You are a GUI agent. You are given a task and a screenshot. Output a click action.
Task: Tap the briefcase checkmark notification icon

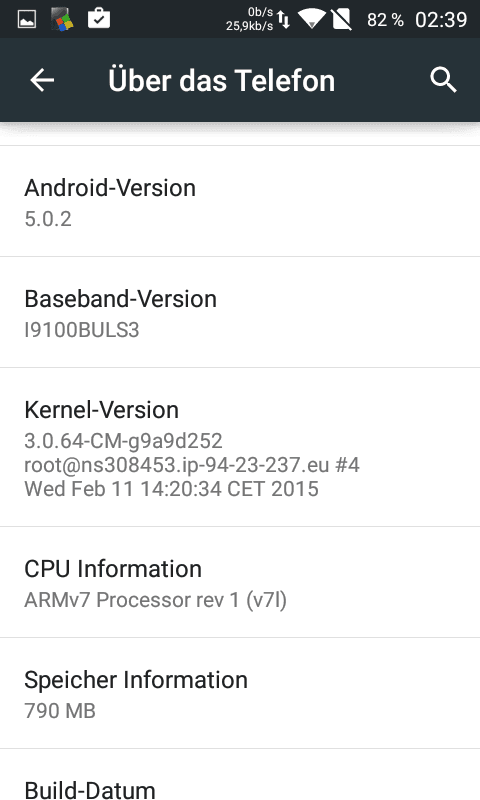(99, 19)
